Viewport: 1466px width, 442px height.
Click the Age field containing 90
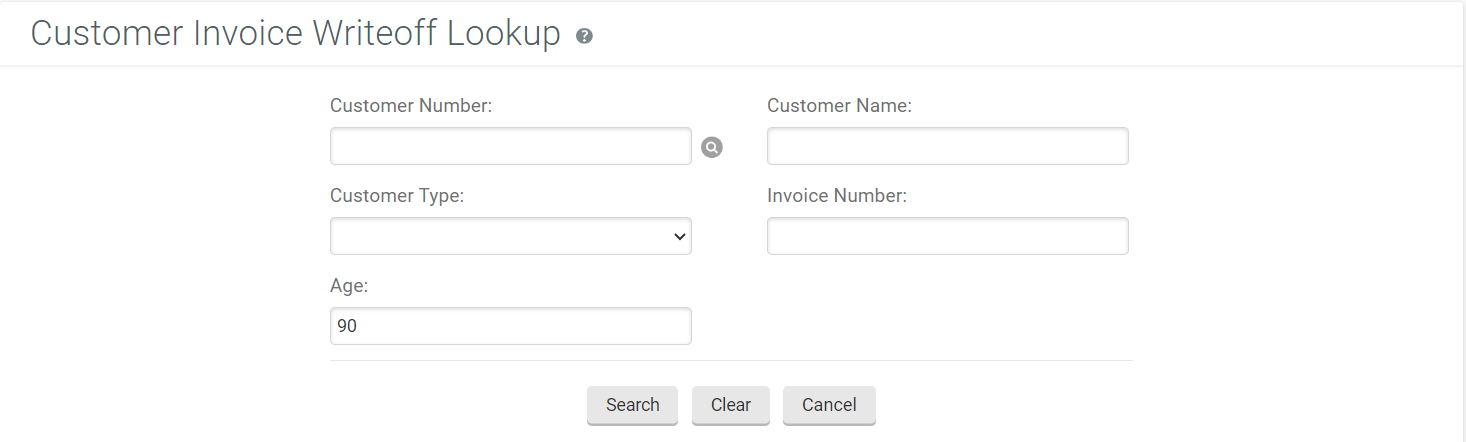[510, 326]
